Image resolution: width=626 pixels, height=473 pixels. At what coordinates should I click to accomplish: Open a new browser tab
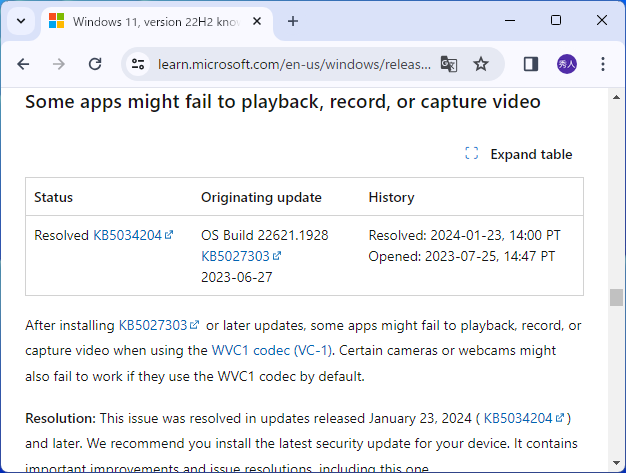tap(293, 21)
